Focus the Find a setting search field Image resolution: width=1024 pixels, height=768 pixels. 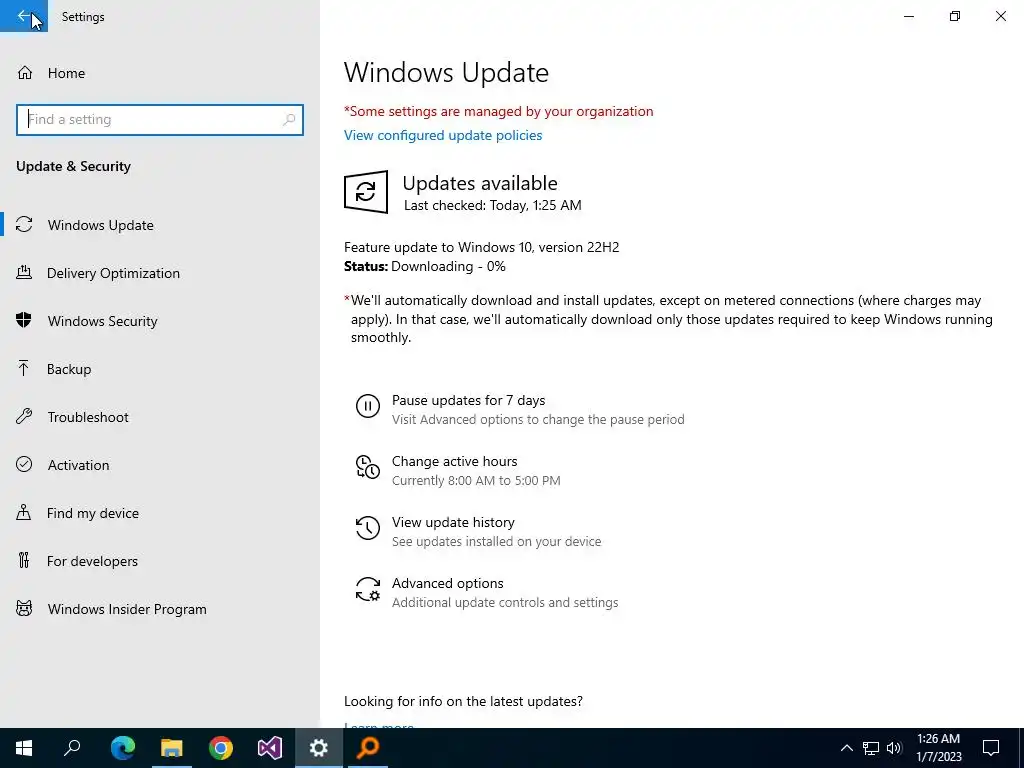tap(160, 120)
